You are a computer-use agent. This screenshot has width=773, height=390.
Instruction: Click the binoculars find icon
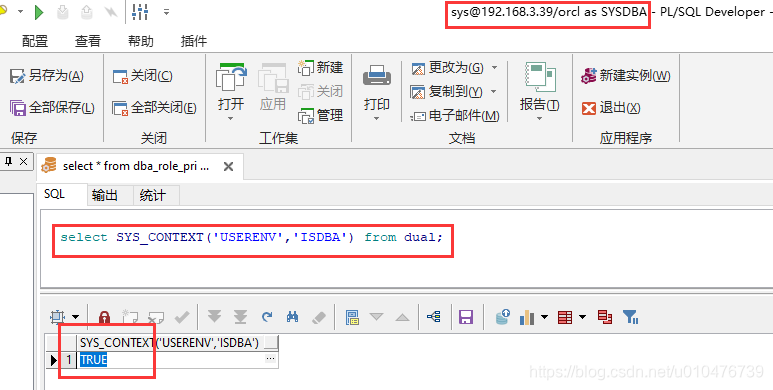292,317
